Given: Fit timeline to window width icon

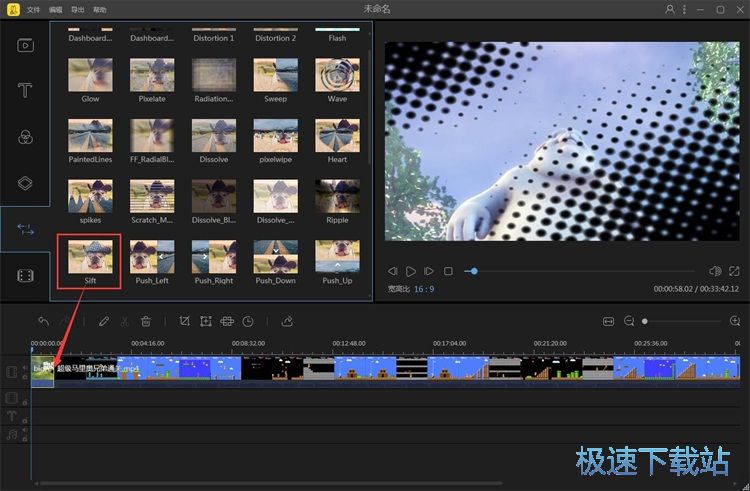Looking at the screenshot, I should (608, 321).
